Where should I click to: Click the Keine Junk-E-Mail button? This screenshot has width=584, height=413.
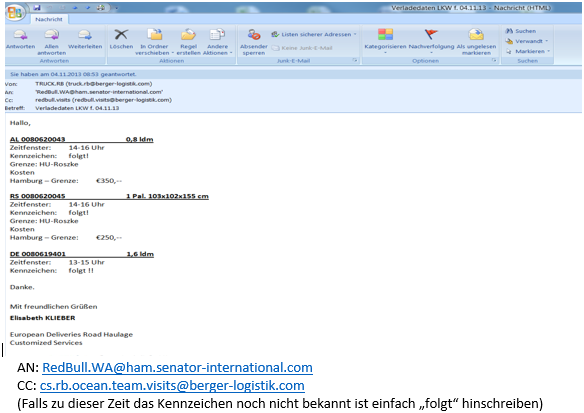tap(302, 48)
